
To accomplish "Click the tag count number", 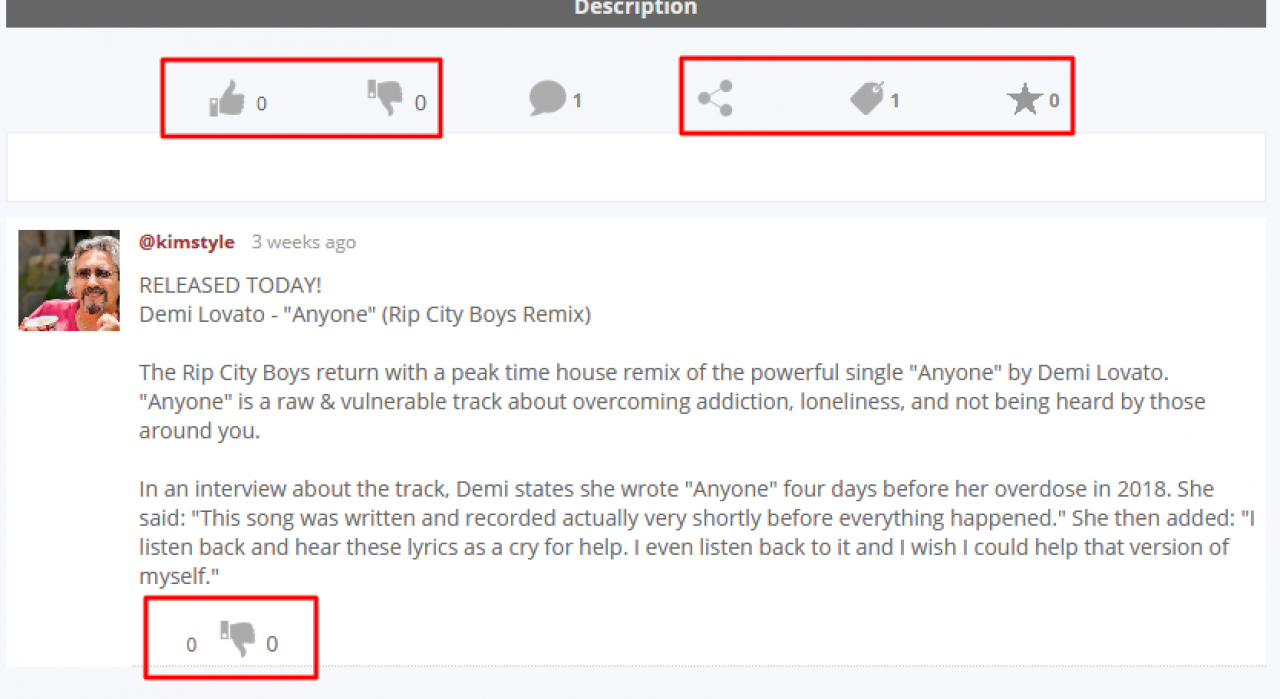I will click(895, 100).
